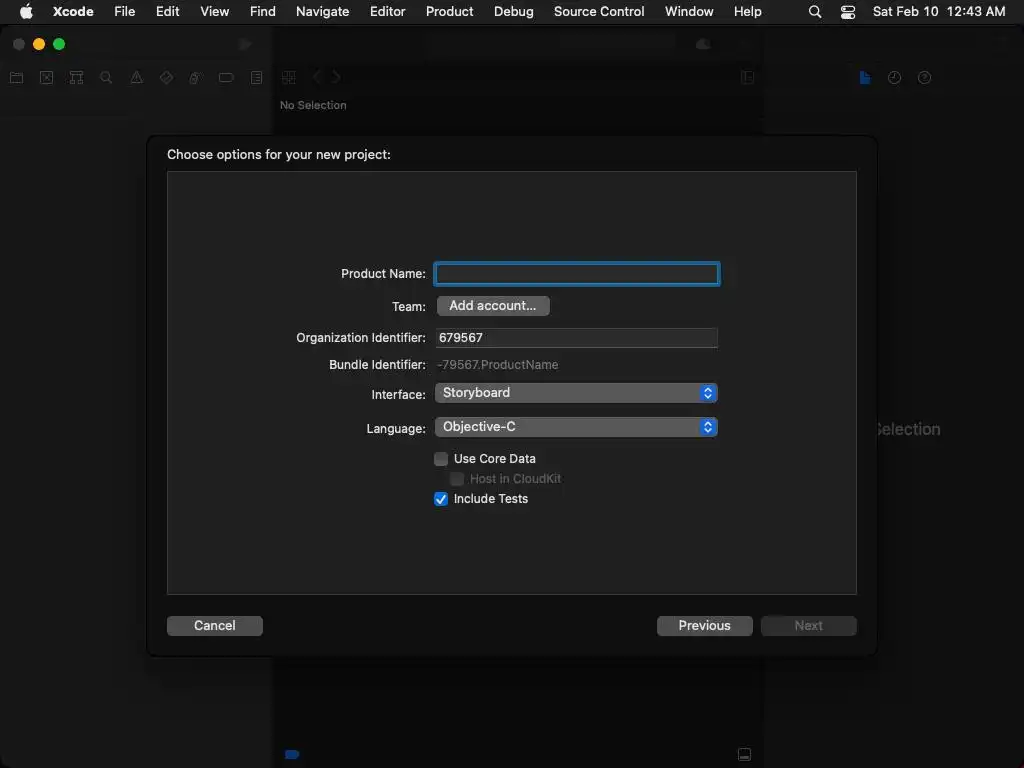
Task: Click the Host in CloudKit checkbox
Action: click(457, 479)
